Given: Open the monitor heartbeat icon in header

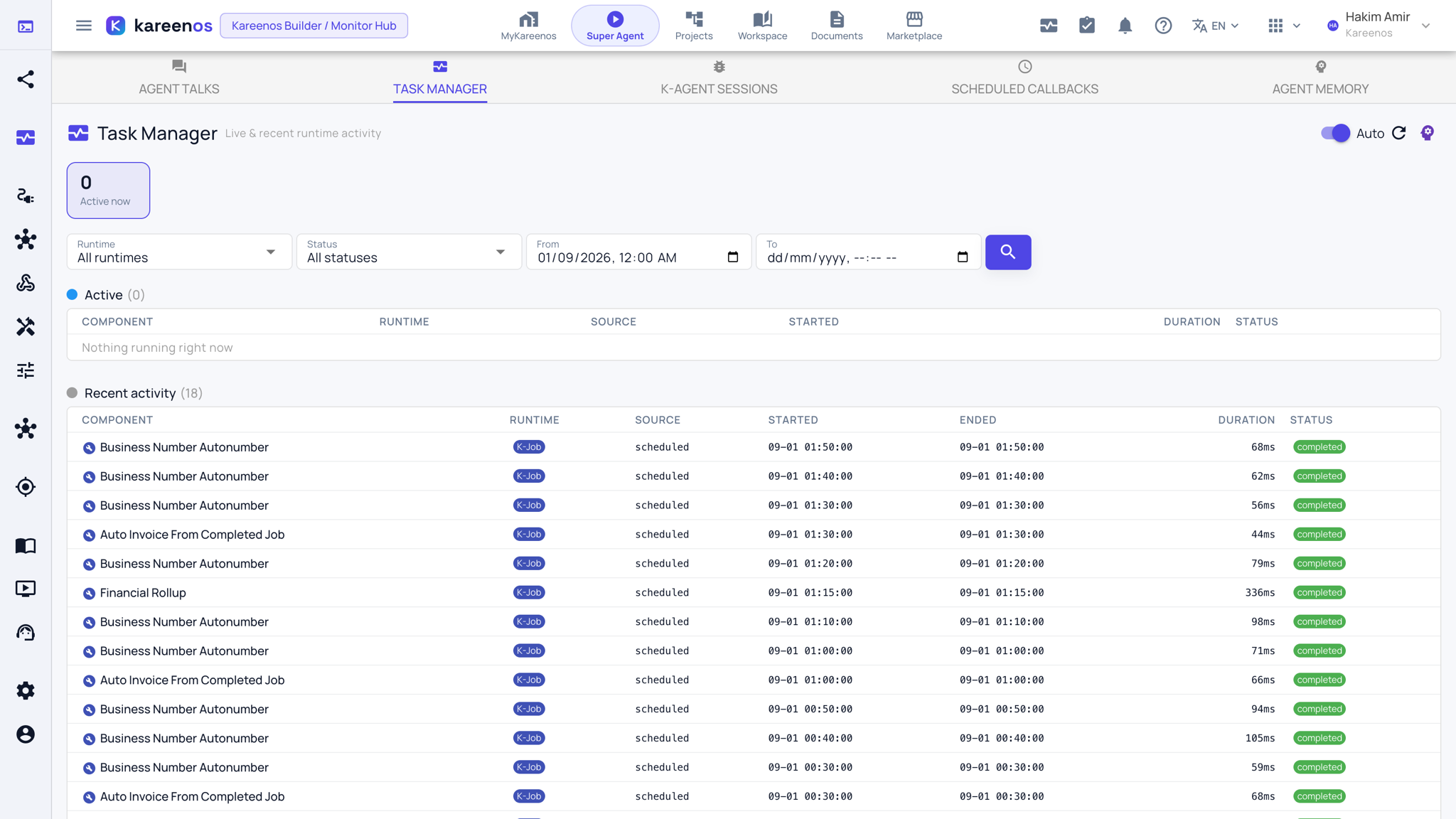Looking at the screenshot, I should click(1049, 26).
